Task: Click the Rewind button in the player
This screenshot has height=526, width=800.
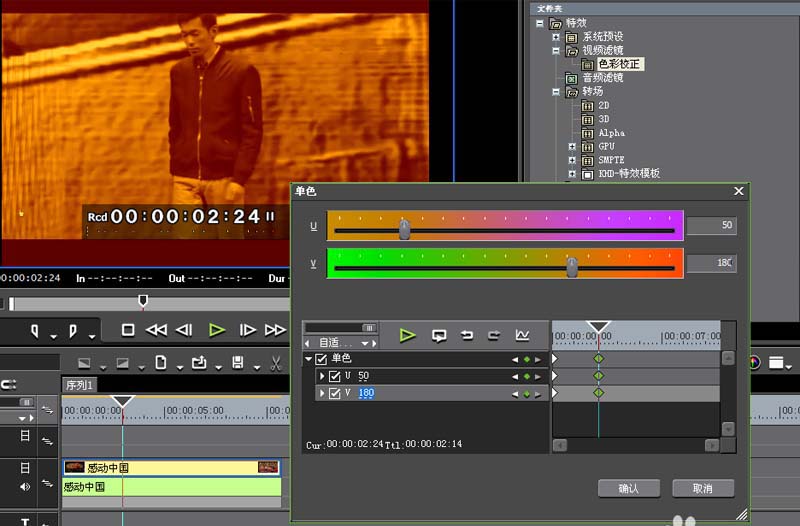Action: pyautogui.click(x=156, y=330)
